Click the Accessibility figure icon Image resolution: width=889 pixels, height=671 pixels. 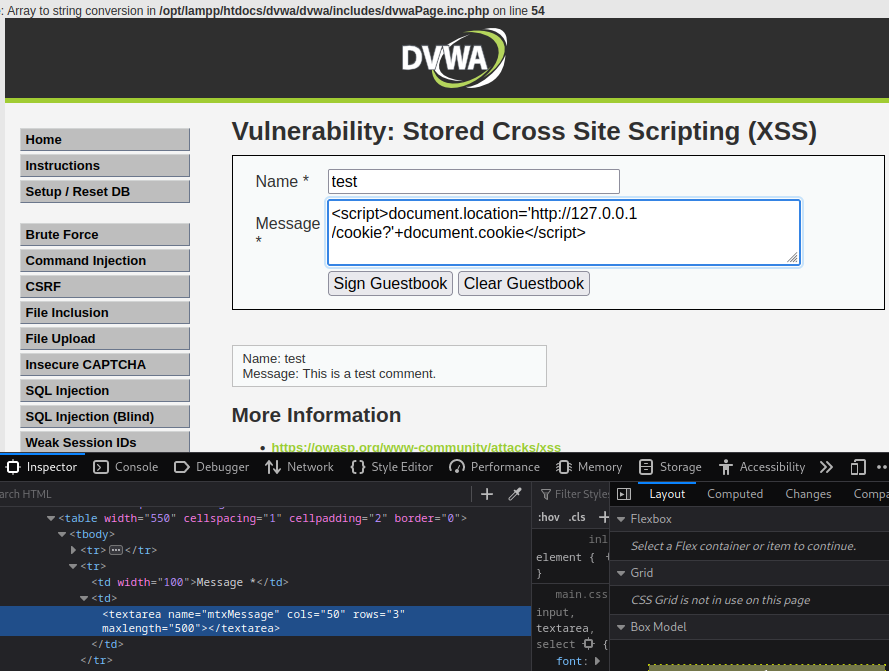pyautogui.click(x=726, y=467)
